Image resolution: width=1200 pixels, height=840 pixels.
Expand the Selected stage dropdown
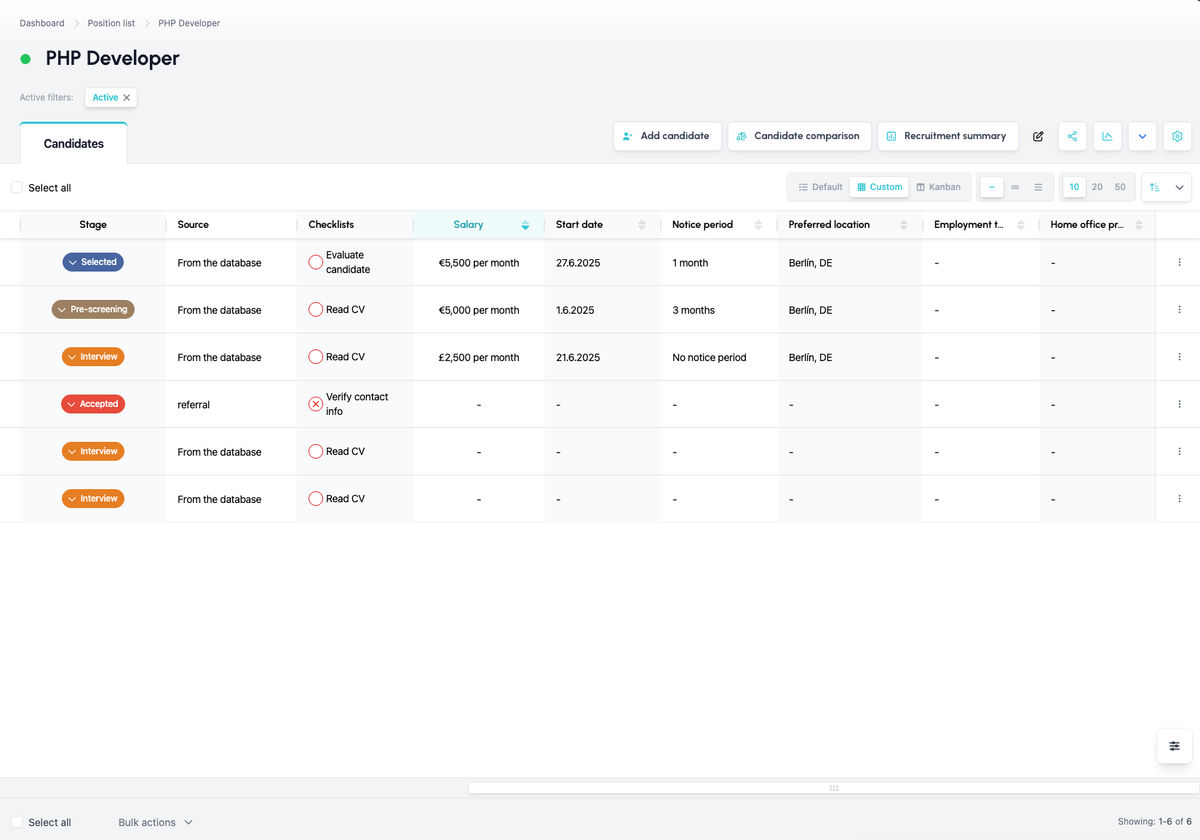pos(93,262)
